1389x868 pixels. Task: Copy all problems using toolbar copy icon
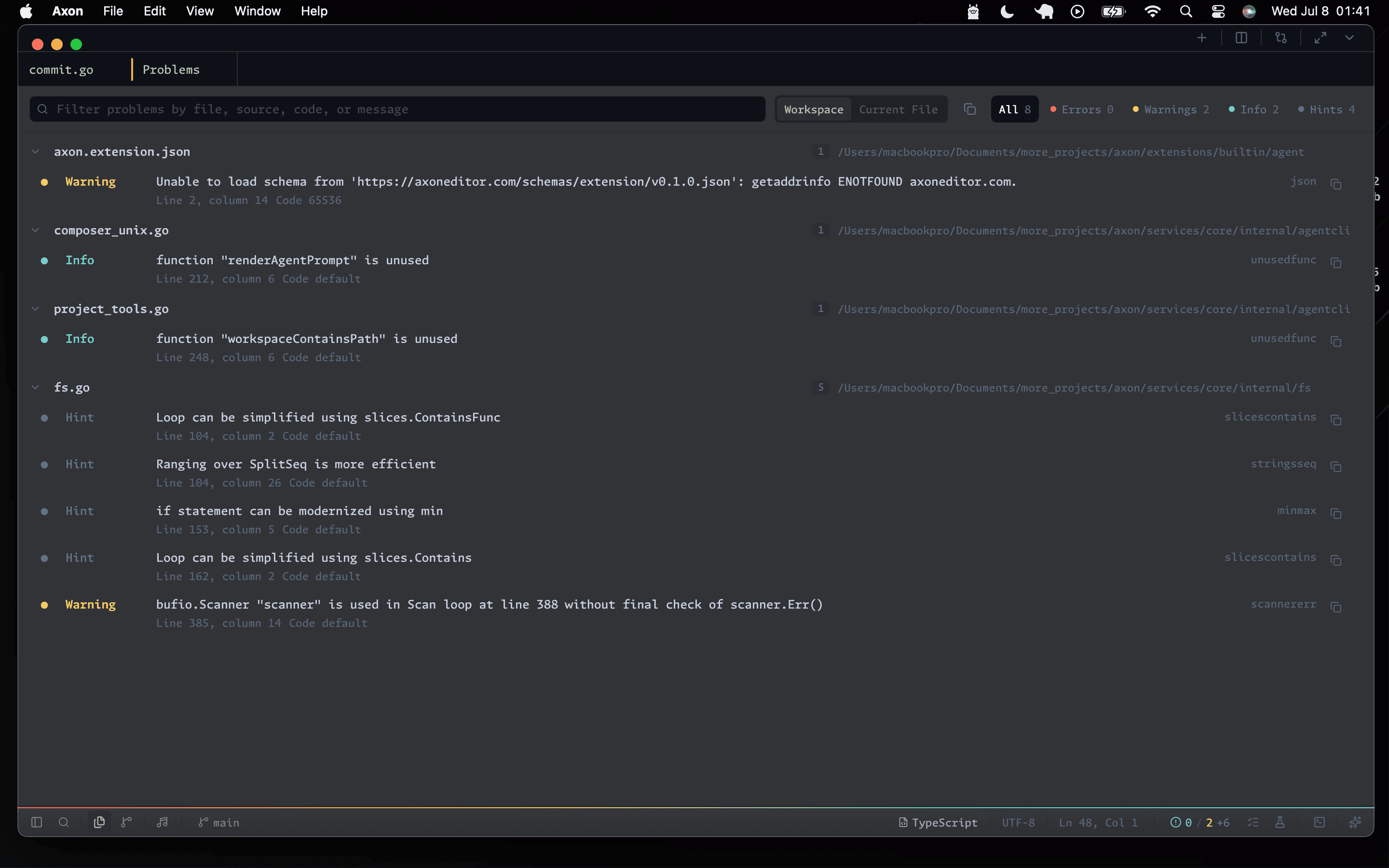969,109
